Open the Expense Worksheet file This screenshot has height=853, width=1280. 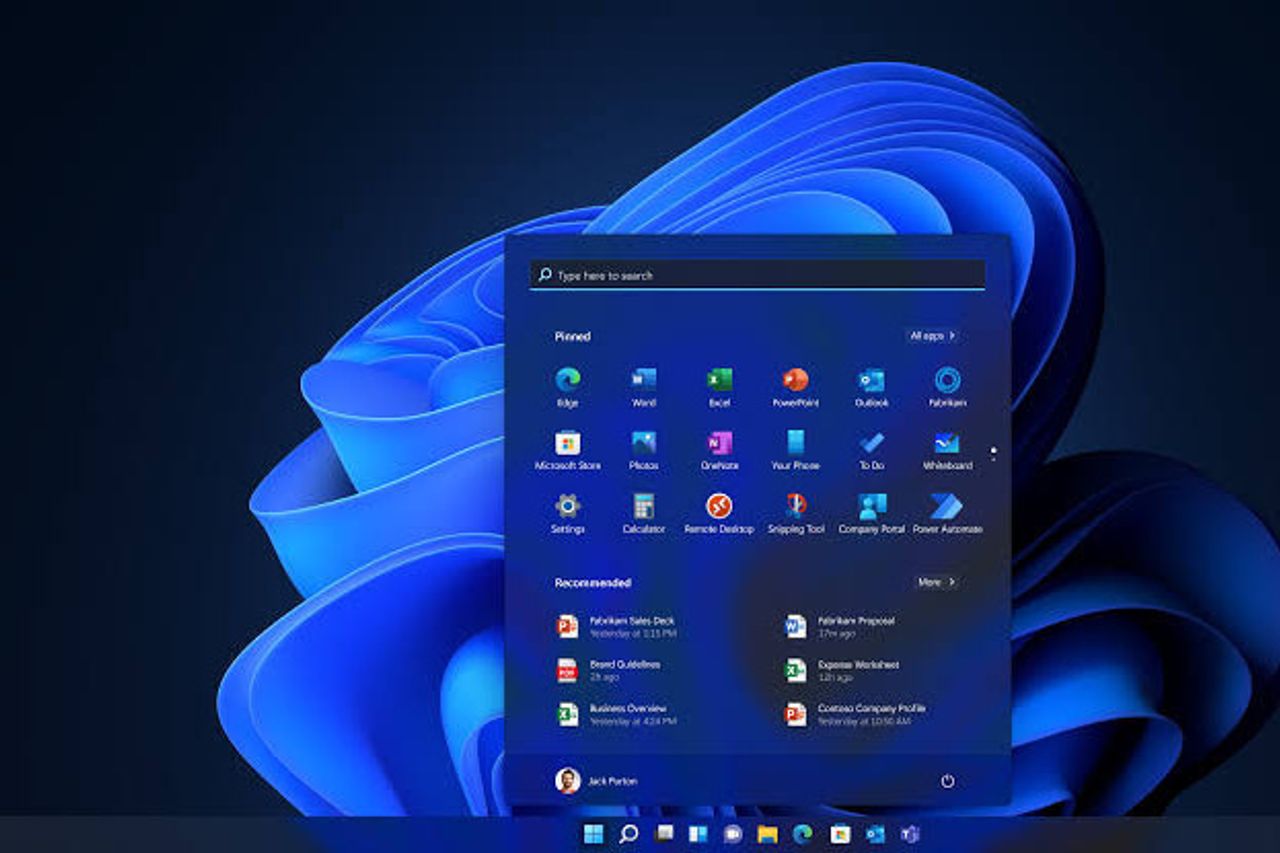click(843, 670)
